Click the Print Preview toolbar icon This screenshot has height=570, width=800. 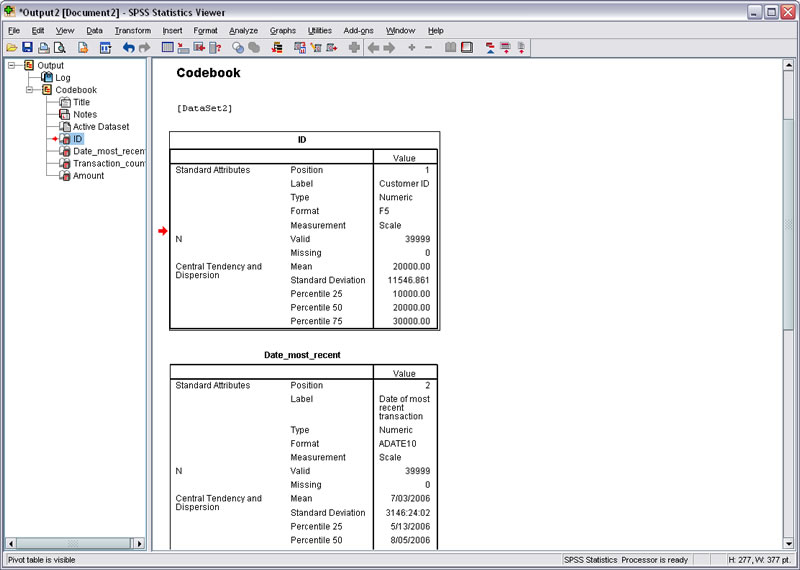click(x=60, y=47)
